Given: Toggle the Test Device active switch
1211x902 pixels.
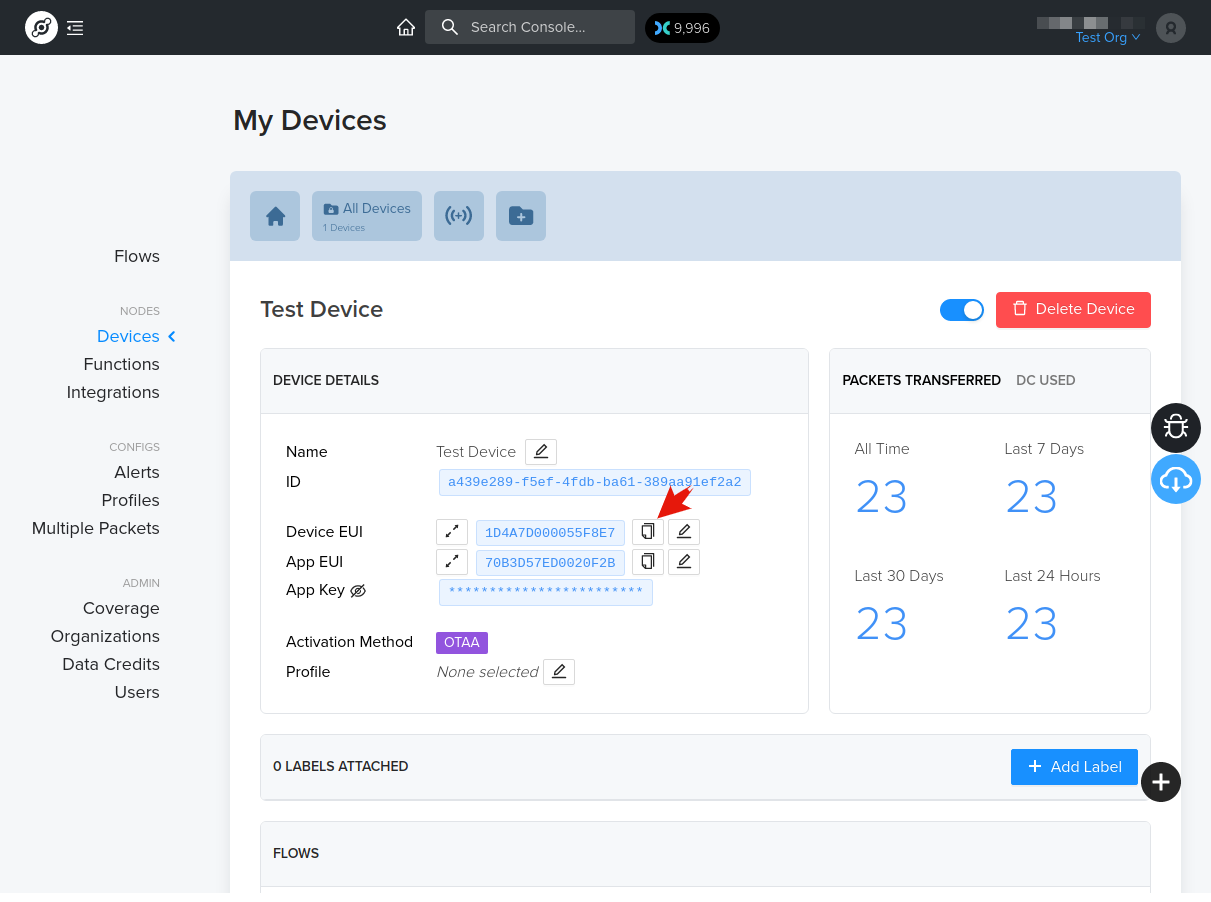Looking at the screenshot, I should (x=962, y=310).
